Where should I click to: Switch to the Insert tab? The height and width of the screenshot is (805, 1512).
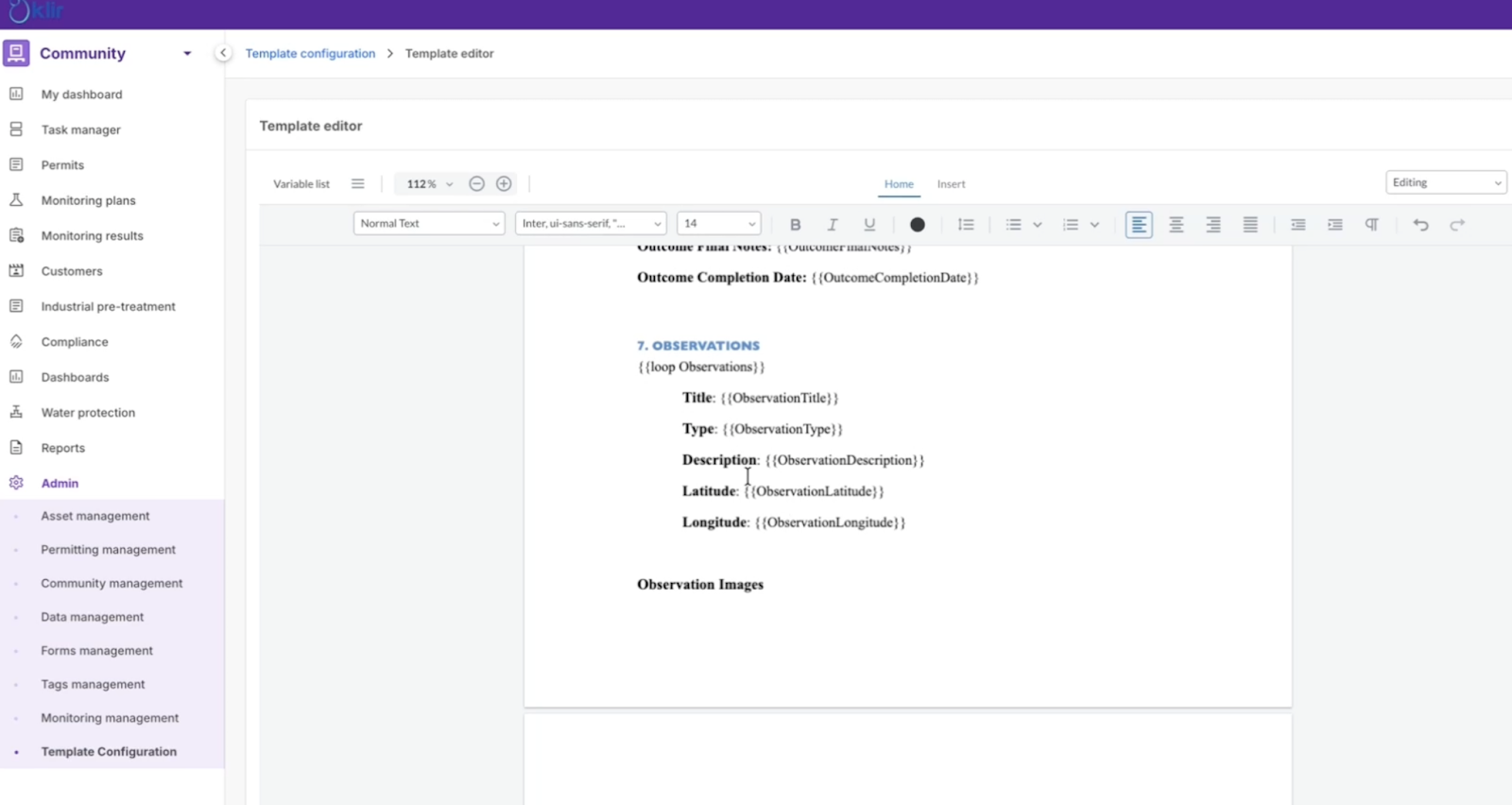pos(951,184)
